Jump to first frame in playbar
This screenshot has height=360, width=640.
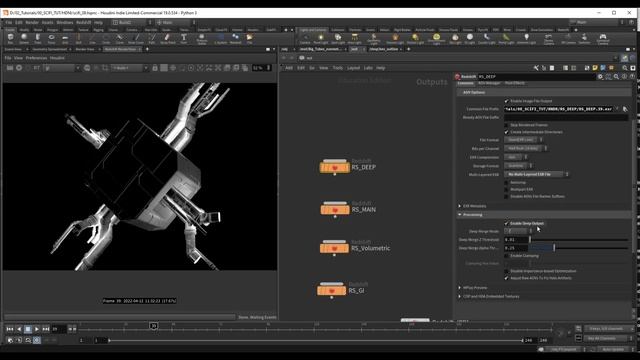click(10, 329)
